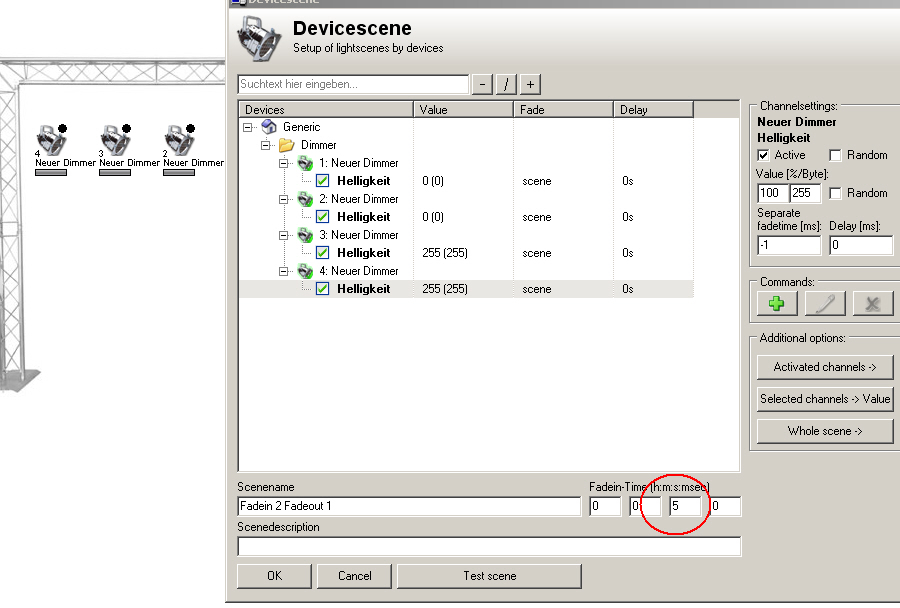
Task: Collapse the 3: Neuer Dimmer node
Action: [284, 235]
